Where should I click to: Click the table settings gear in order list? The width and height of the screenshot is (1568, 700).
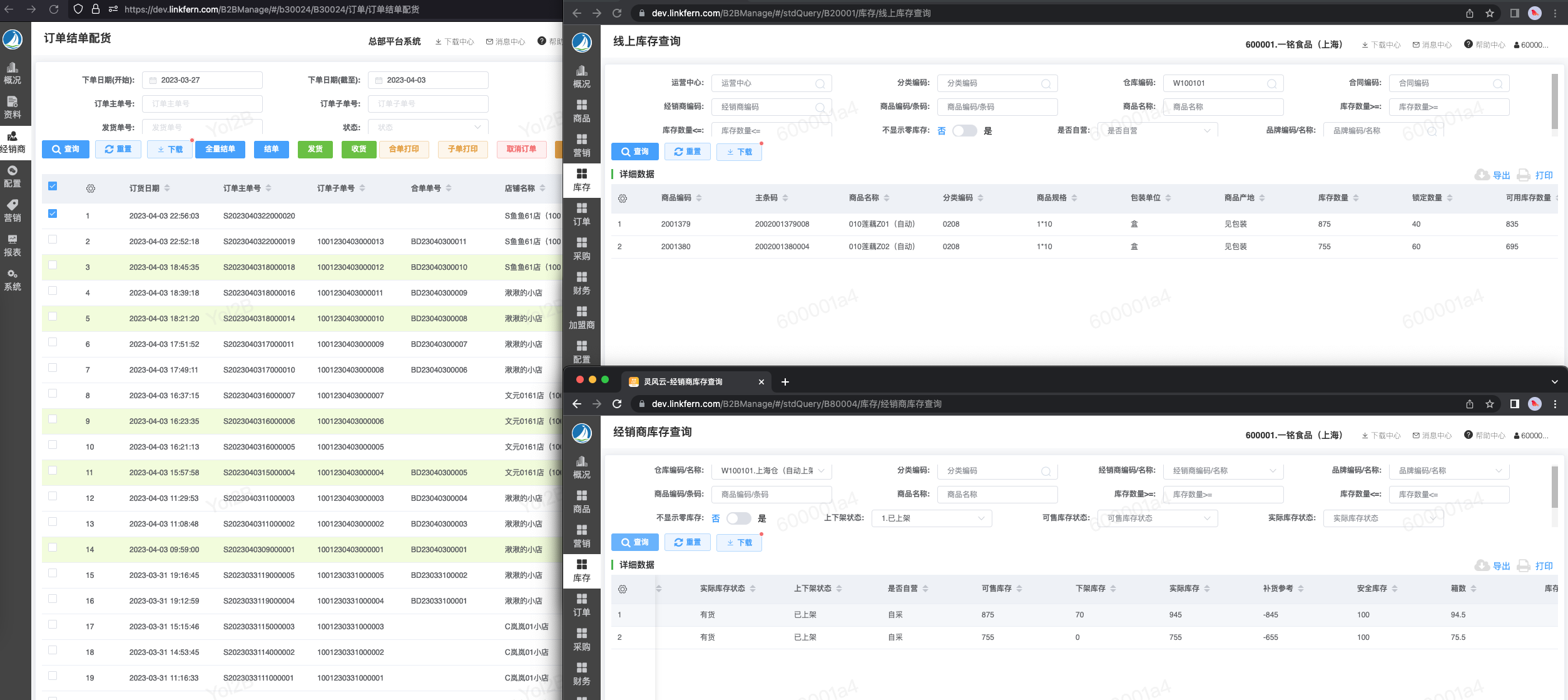(x=91, y=188)
